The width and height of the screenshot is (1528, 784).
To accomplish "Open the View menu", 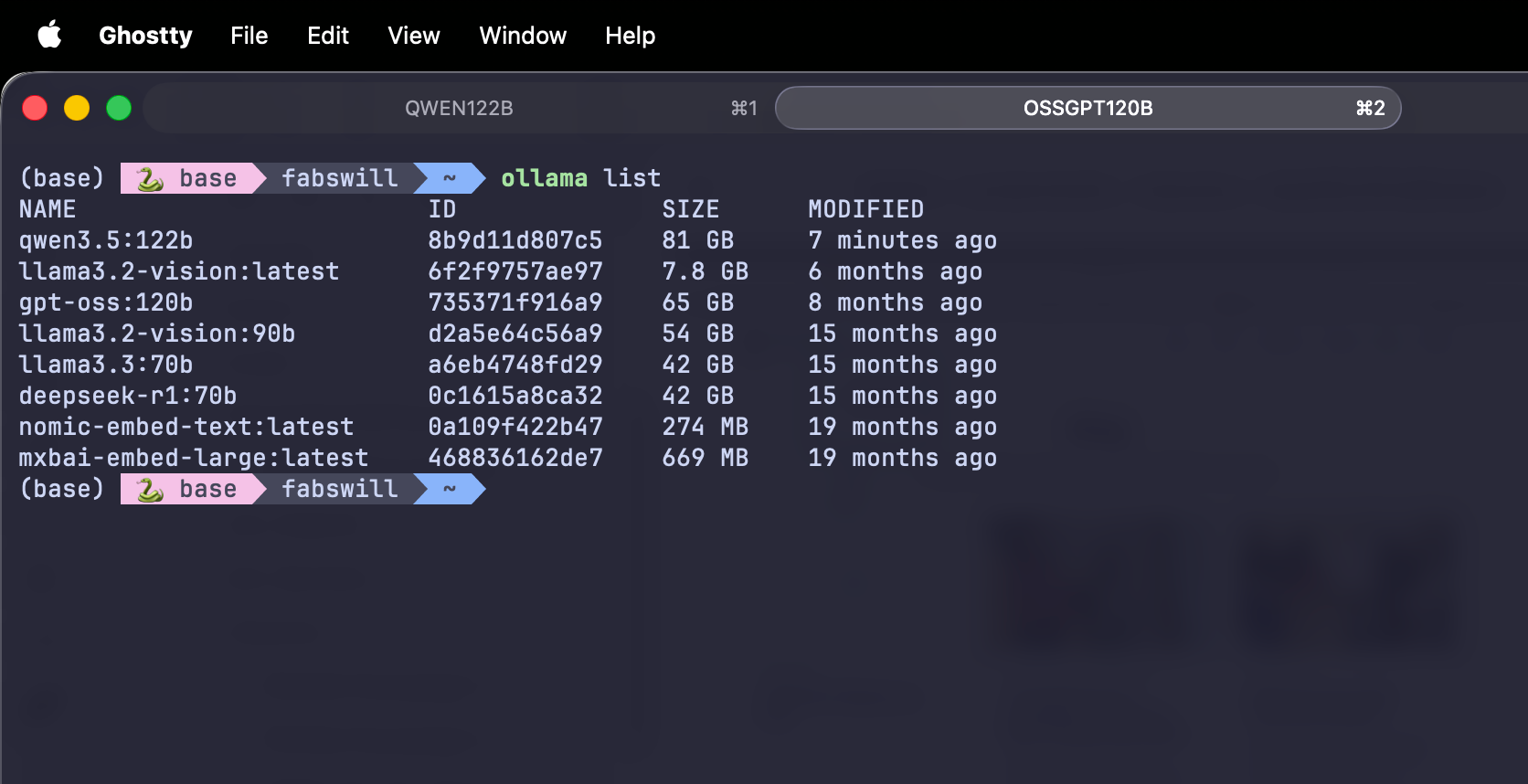I will tap(414, 36).
